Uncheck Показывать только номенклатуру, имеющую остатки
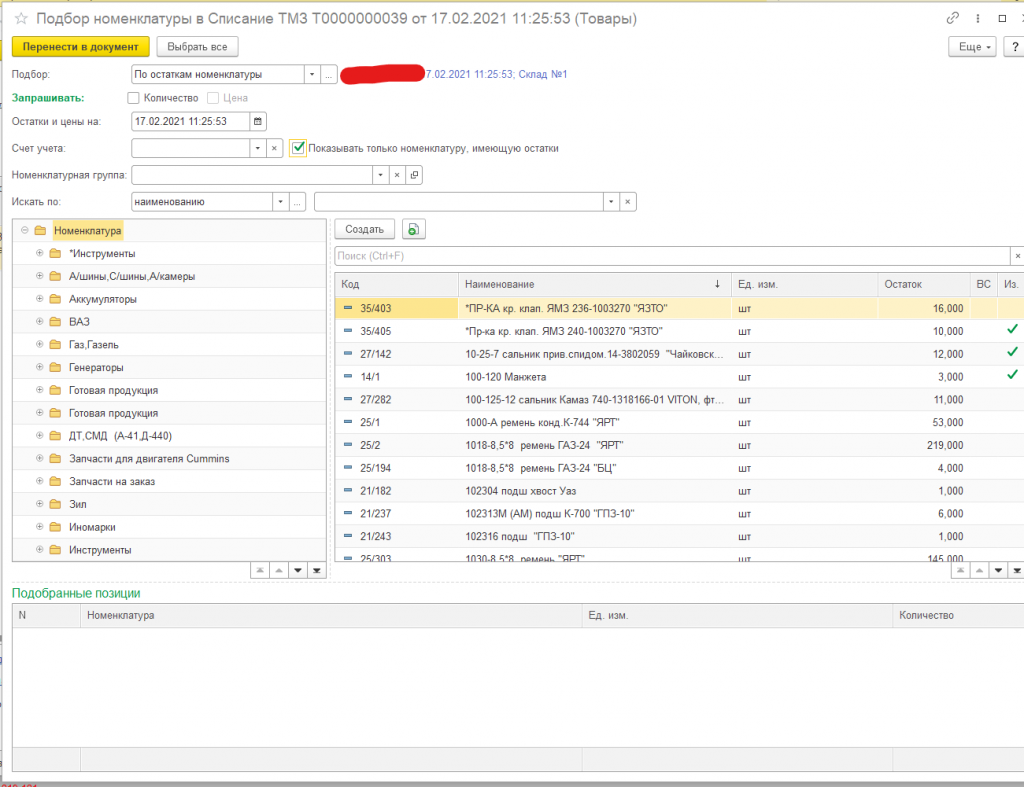The image size is (1024, 787). coord(298,148)
